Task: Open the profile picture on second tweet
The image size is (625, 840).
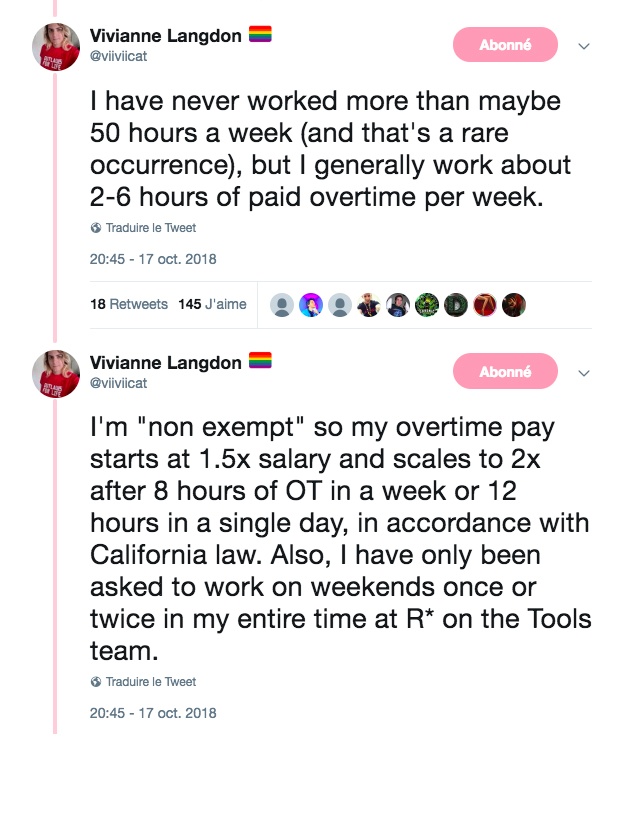Action: (x=56, y=373)
